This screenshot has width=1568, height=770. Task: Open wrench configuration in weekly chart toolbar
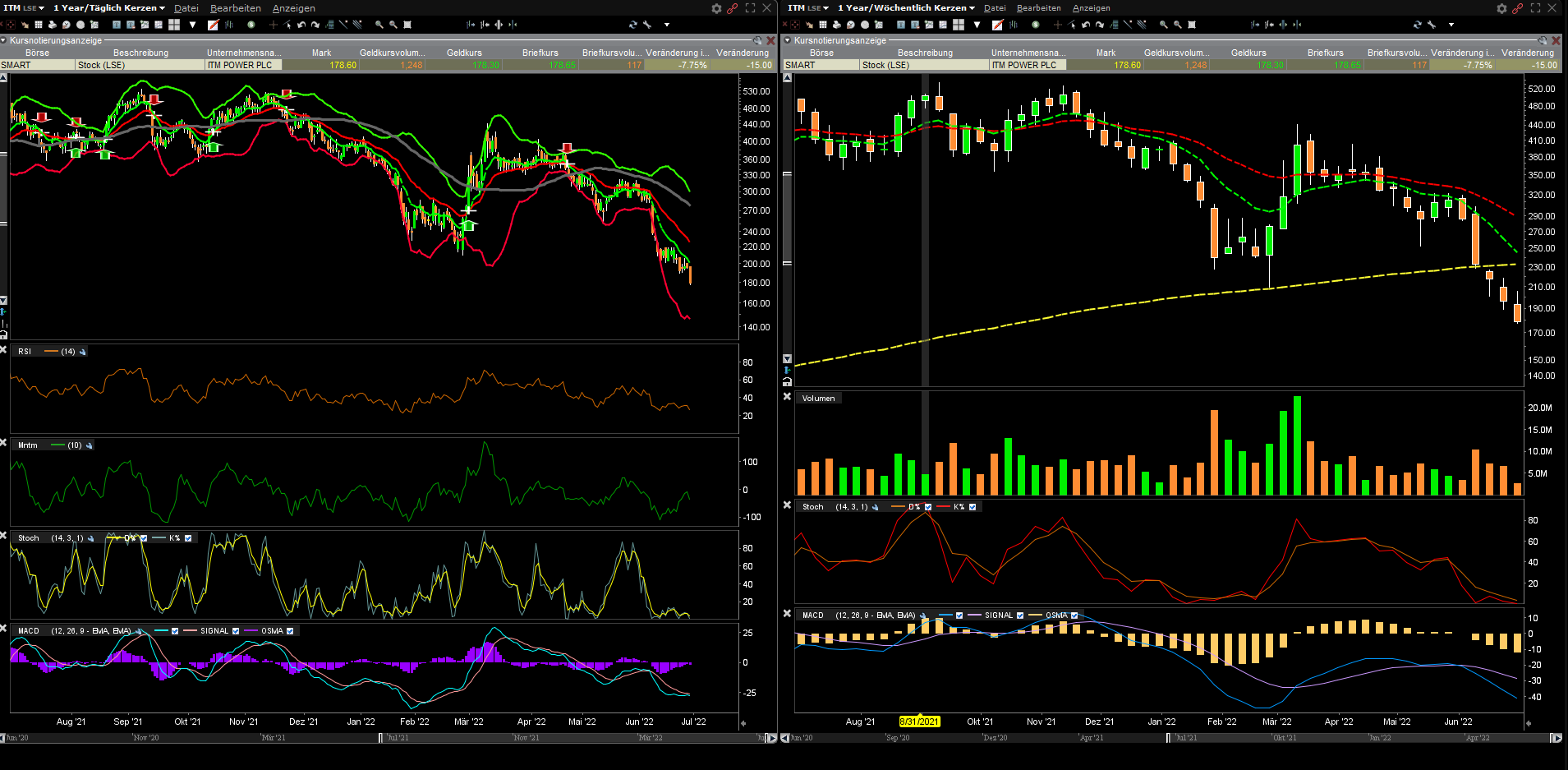(1432, 25)
